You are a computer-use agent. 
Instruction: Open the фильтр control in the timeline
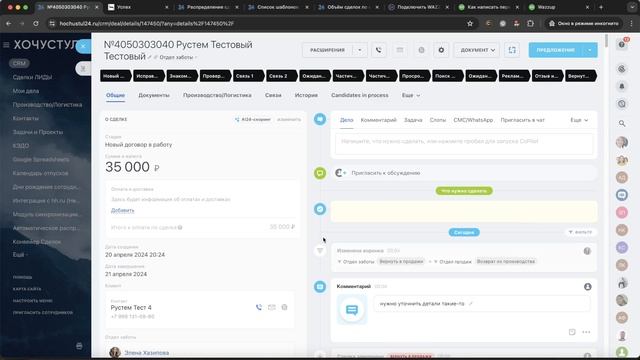(x=580, y=232)
